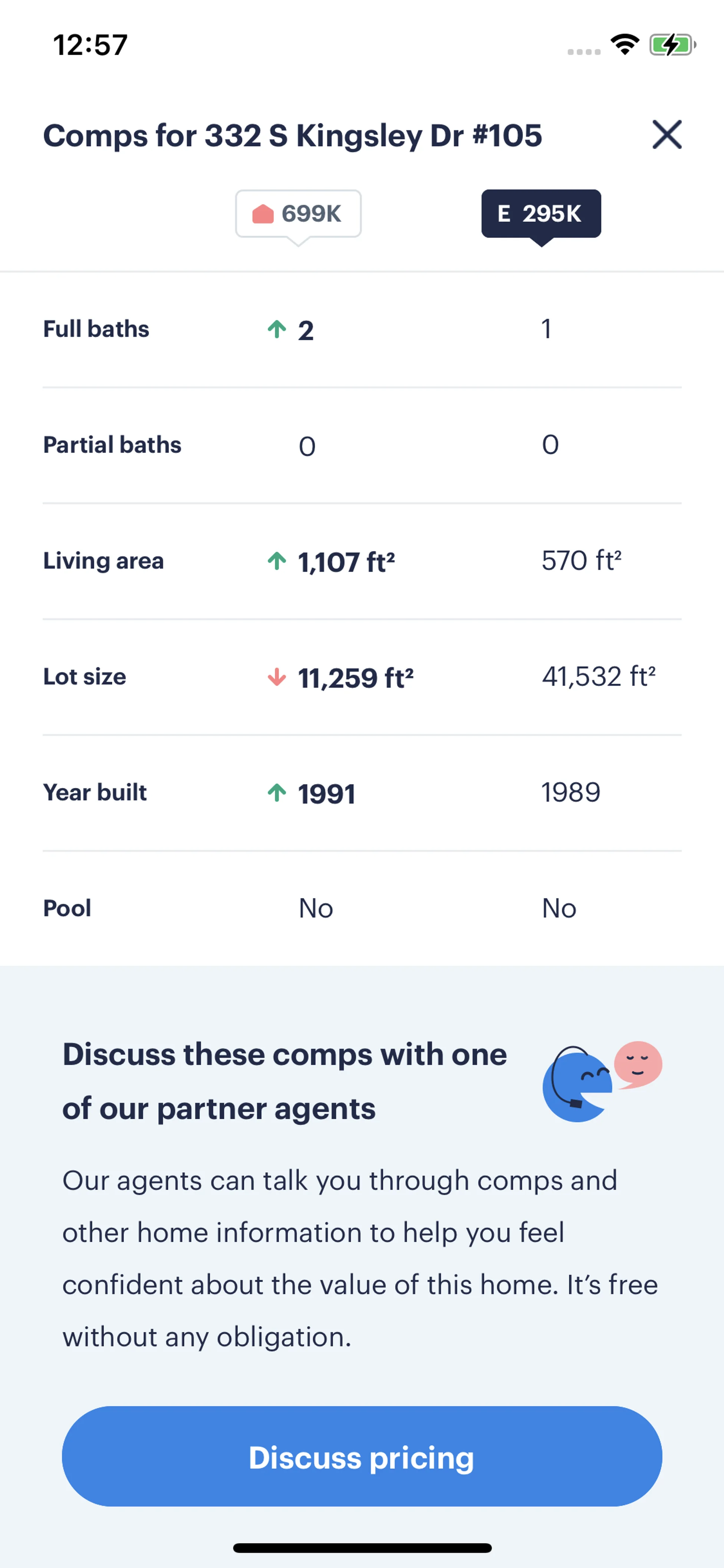The height and width of the screenshot is (1568, 724).
Task: Tap the 41,532 ft² lot size value
Action: tap(599, 677)
